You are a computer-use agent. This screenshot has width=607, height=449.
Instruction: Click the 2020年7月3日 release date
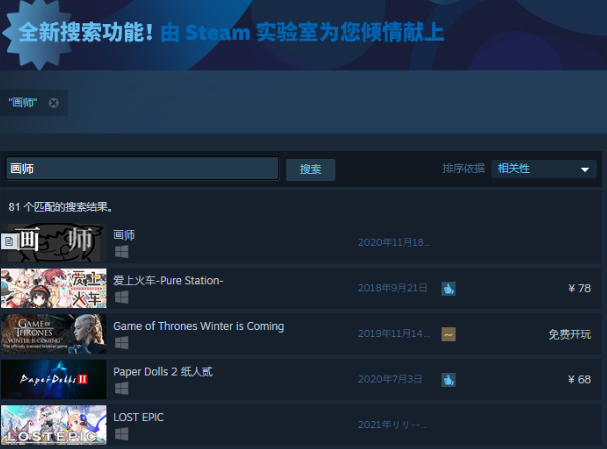coord(390,379)
